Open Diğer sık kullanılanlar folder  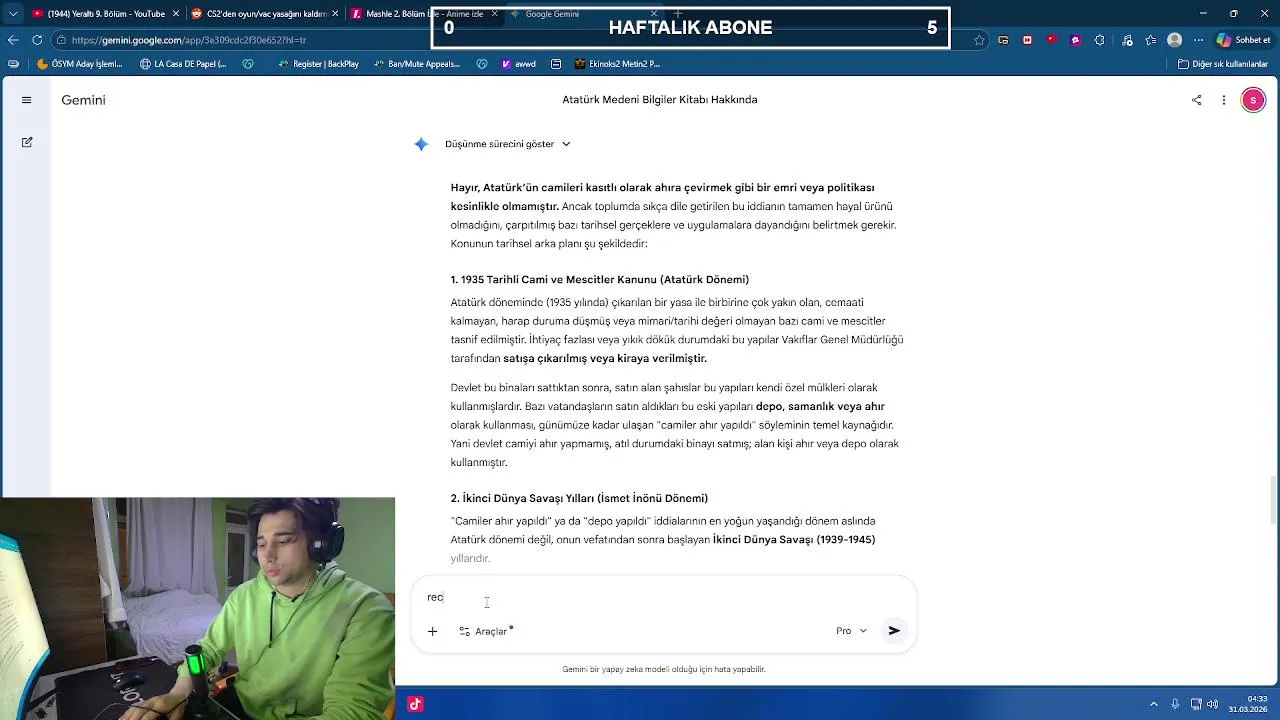1223,64
